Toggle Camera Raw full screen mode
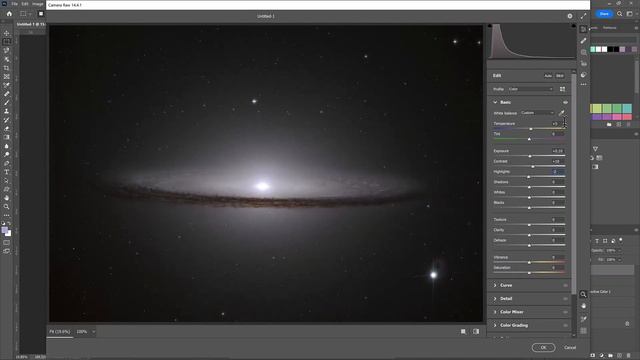640x360 pixels. 583,16
